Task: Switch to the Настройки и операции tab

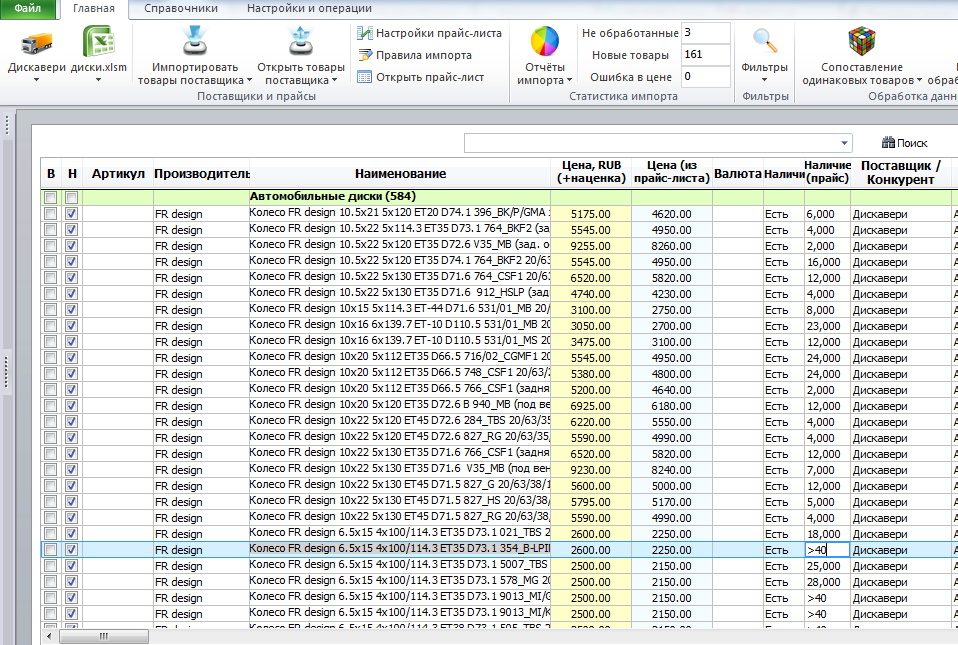Action: coord(309,9)
